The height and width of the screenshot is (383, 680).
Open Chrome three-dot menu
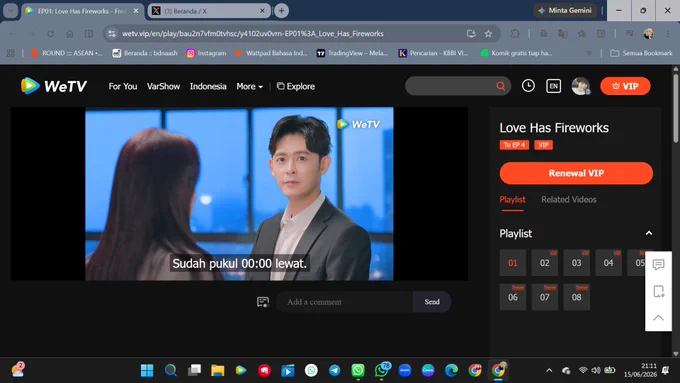pyautogui.click(x=668, y=33)
